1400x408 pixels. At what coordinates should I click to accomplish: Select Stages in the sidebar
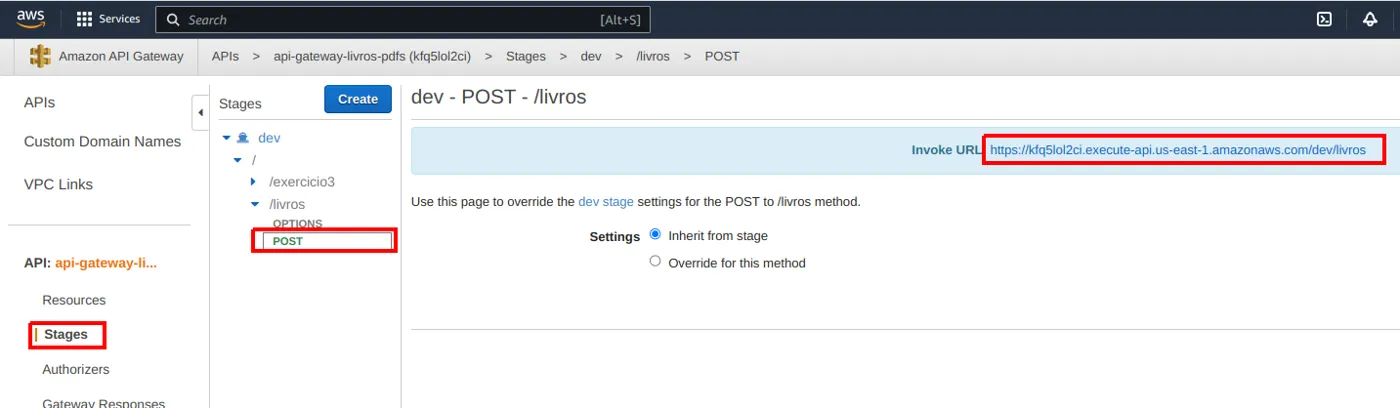click(x=66, y=334)
